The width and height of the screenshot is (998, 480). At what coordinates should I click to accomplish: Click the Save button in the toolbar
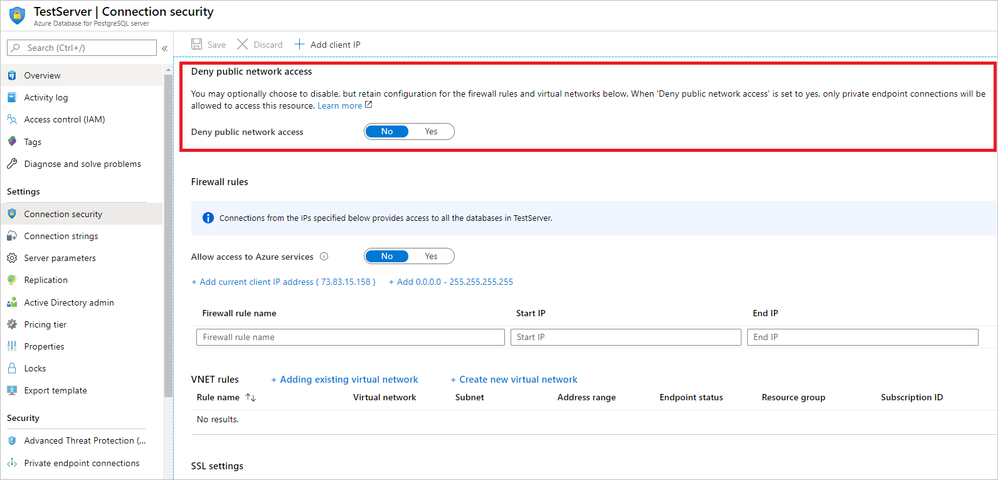click(209, 45)
